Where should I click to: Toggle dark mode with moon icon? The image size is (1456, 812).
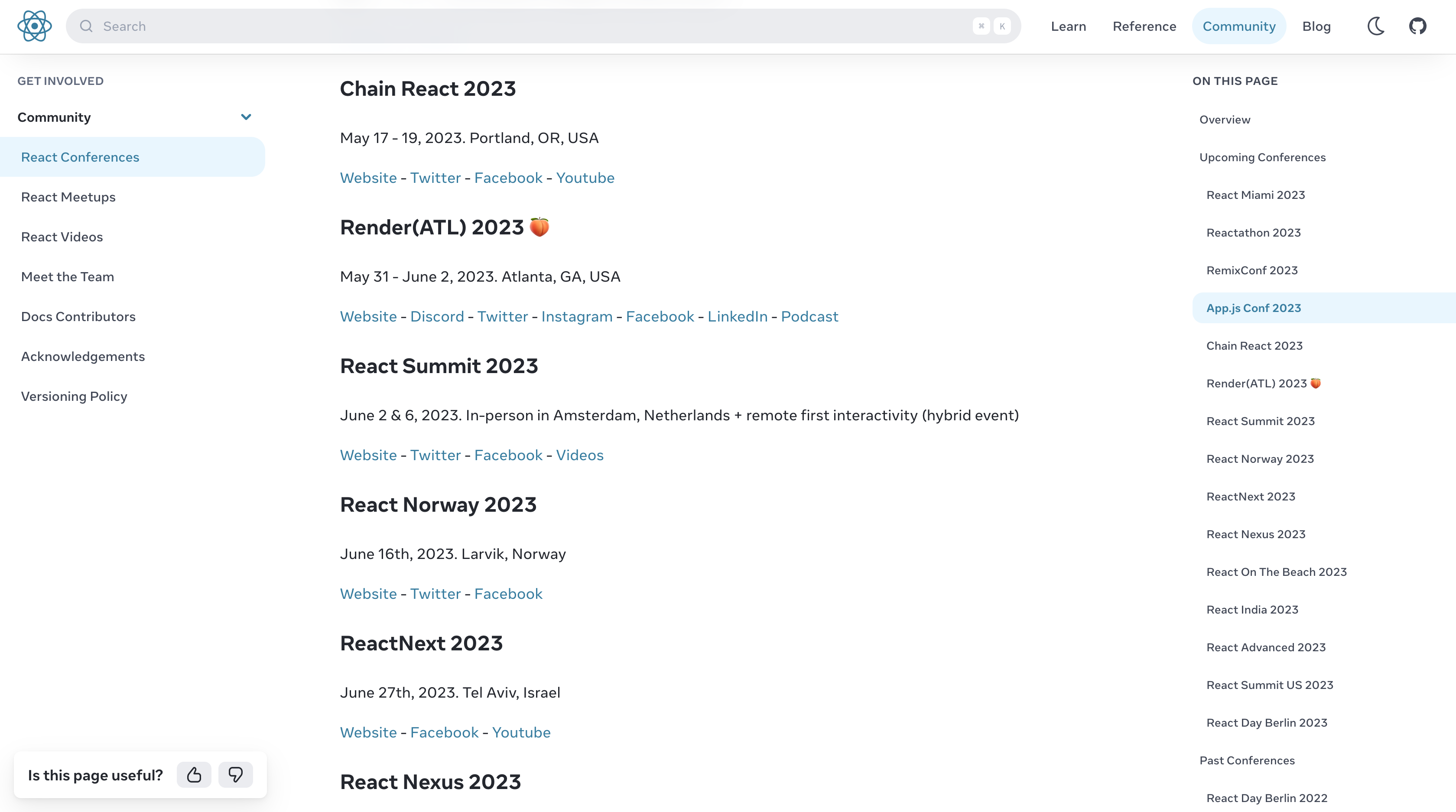[1376, 26]
